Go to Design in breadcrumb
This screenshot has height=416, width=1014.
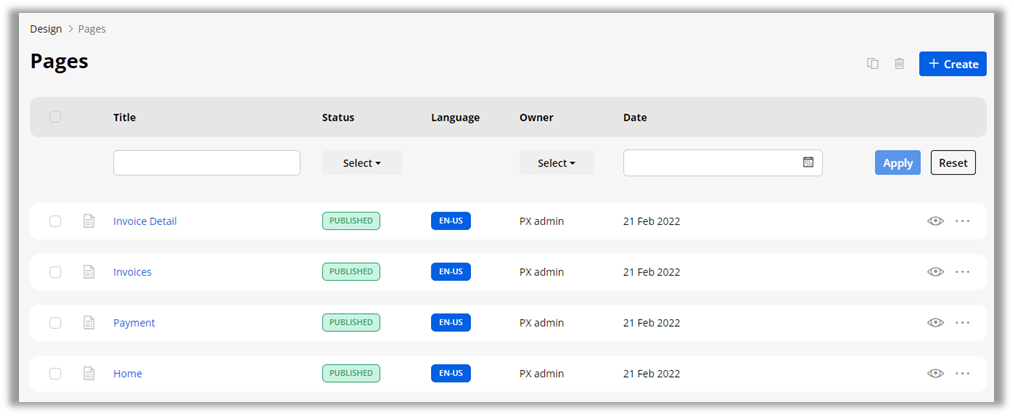(x=45, y=29)
